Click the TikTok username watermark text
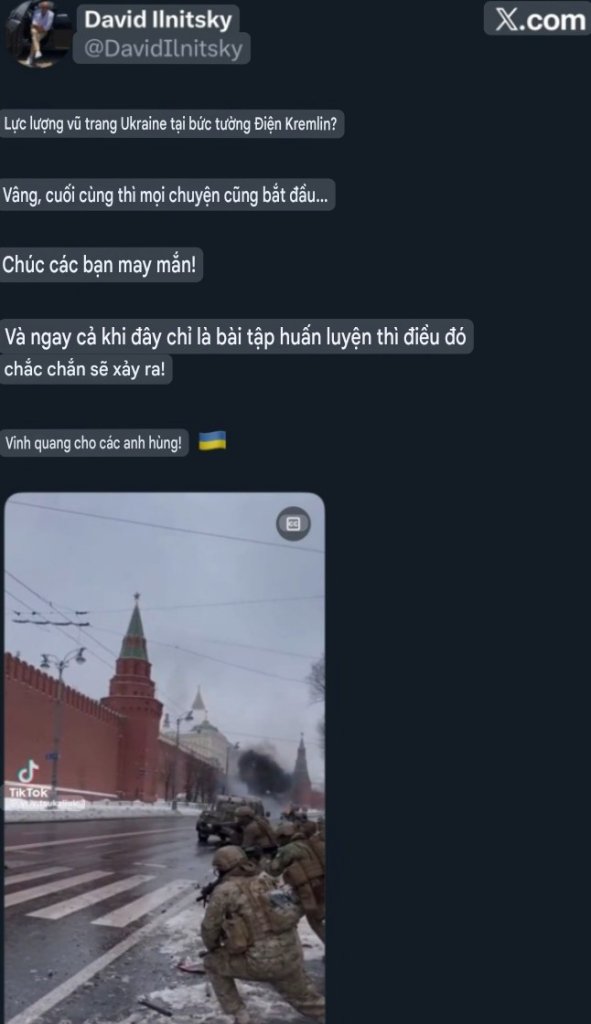This screenshot has height=1024, width=591. [x=46, y=805]
